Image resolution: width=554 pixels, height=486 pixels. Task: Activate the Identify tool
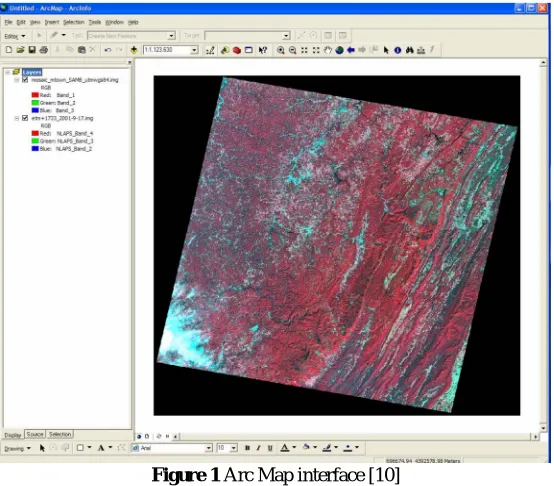[398, 50]
